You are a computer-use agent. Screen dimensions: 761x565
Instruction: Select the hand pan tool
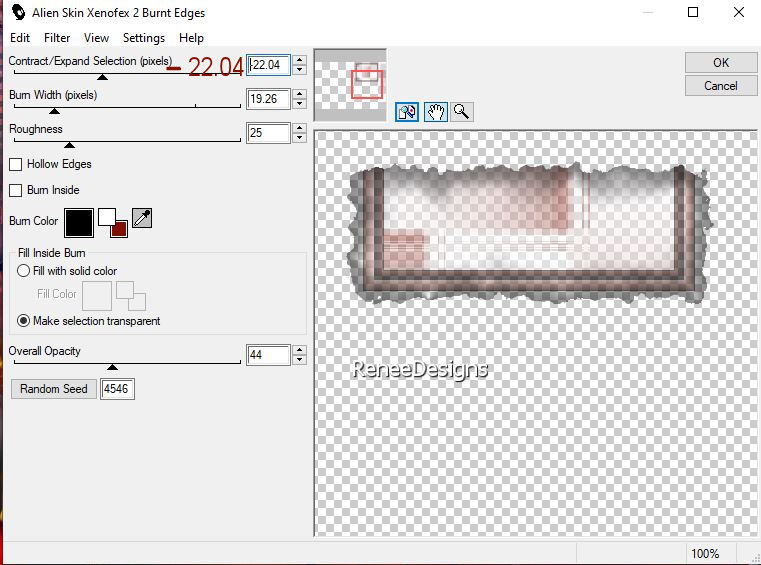(x=435, y=112)
